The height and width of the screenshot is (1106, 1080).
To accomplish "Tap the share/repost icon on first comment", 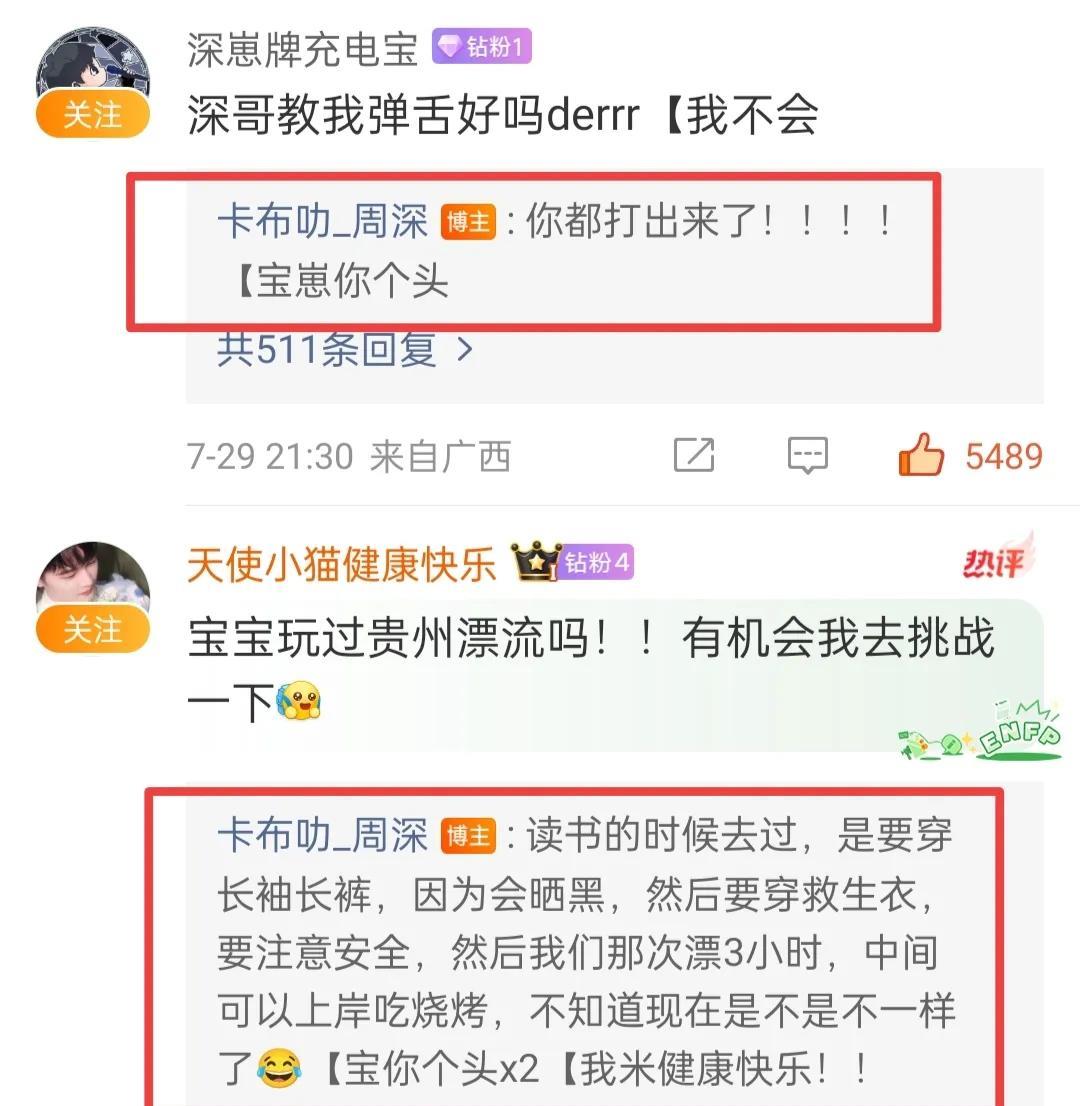I will [694, 455].
